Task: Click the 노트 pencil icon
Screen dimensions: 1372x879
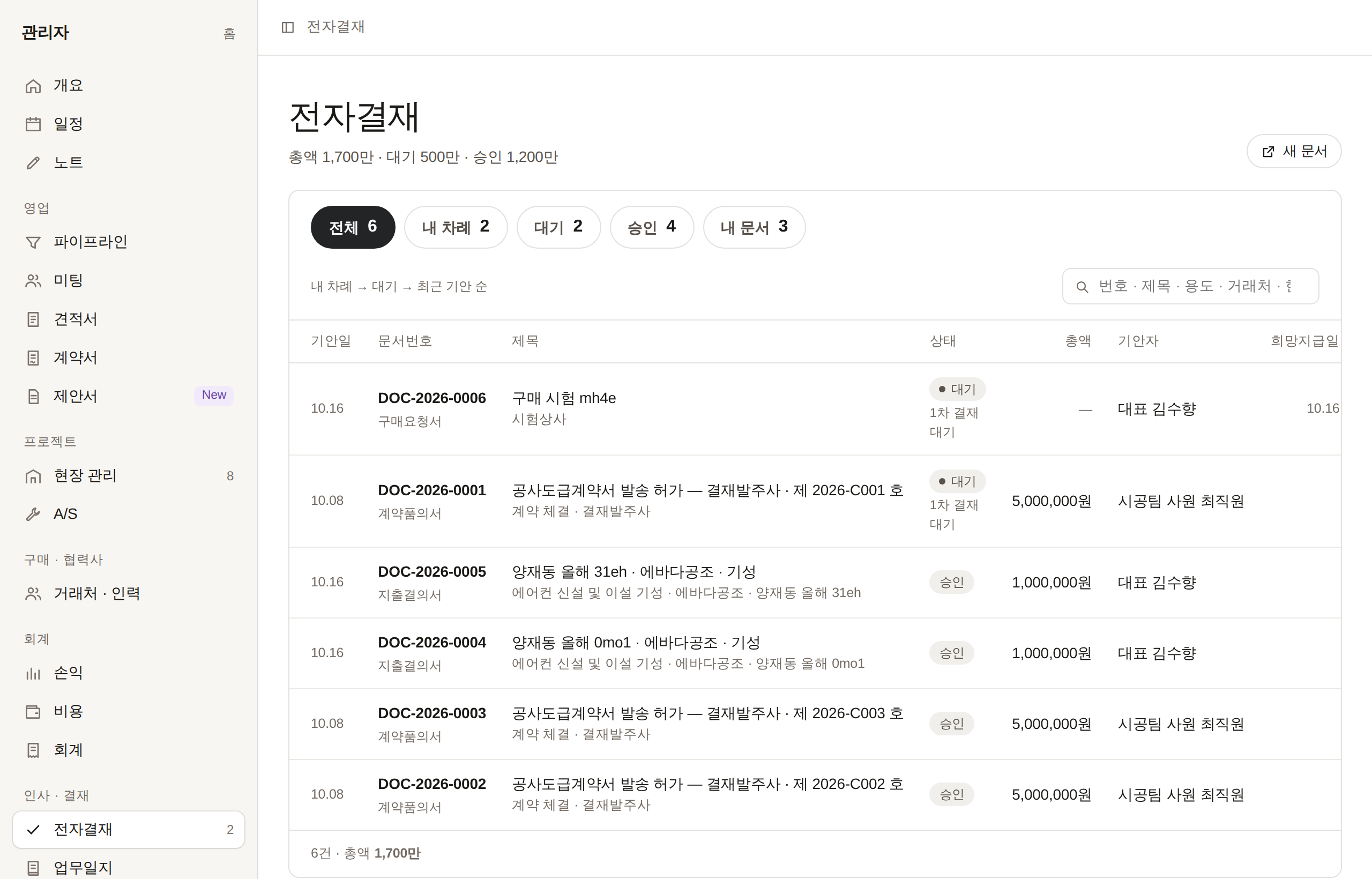Action: pos(33,163)
